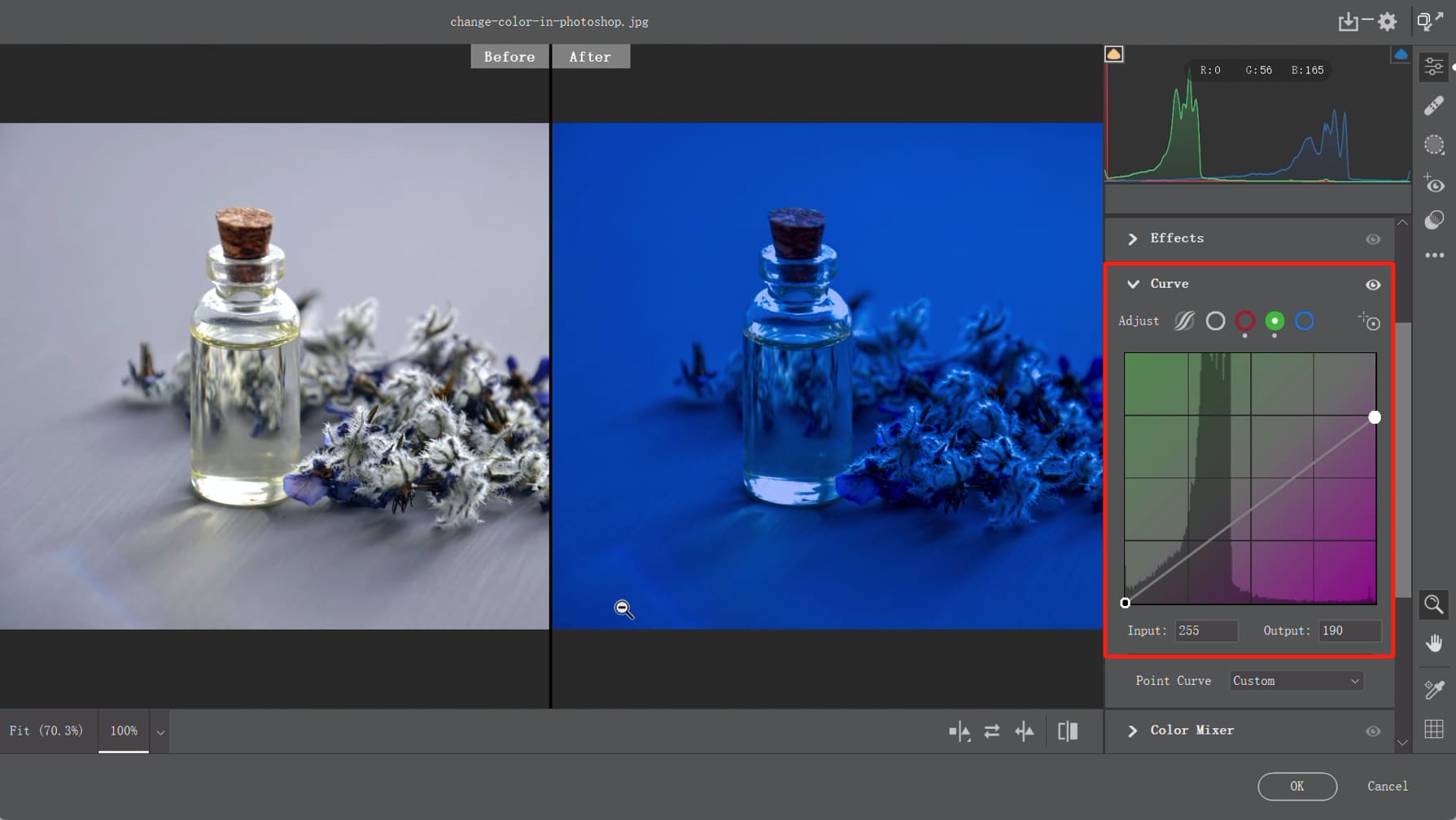
Task: Click the curve's top-right white control point
Action: pyautogui.click(x=1375, y=417)
